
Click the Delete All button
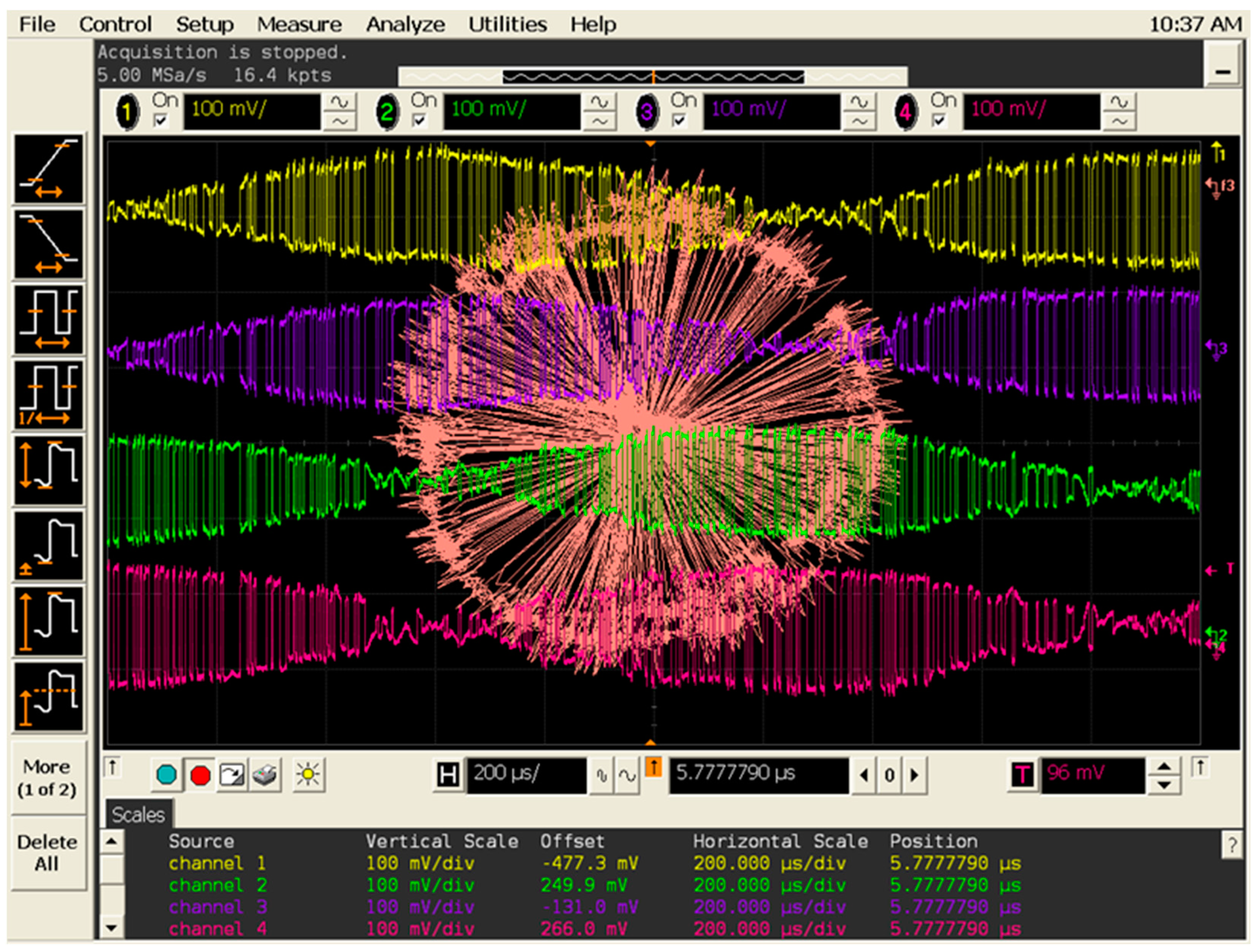click(x=47, y=853)
